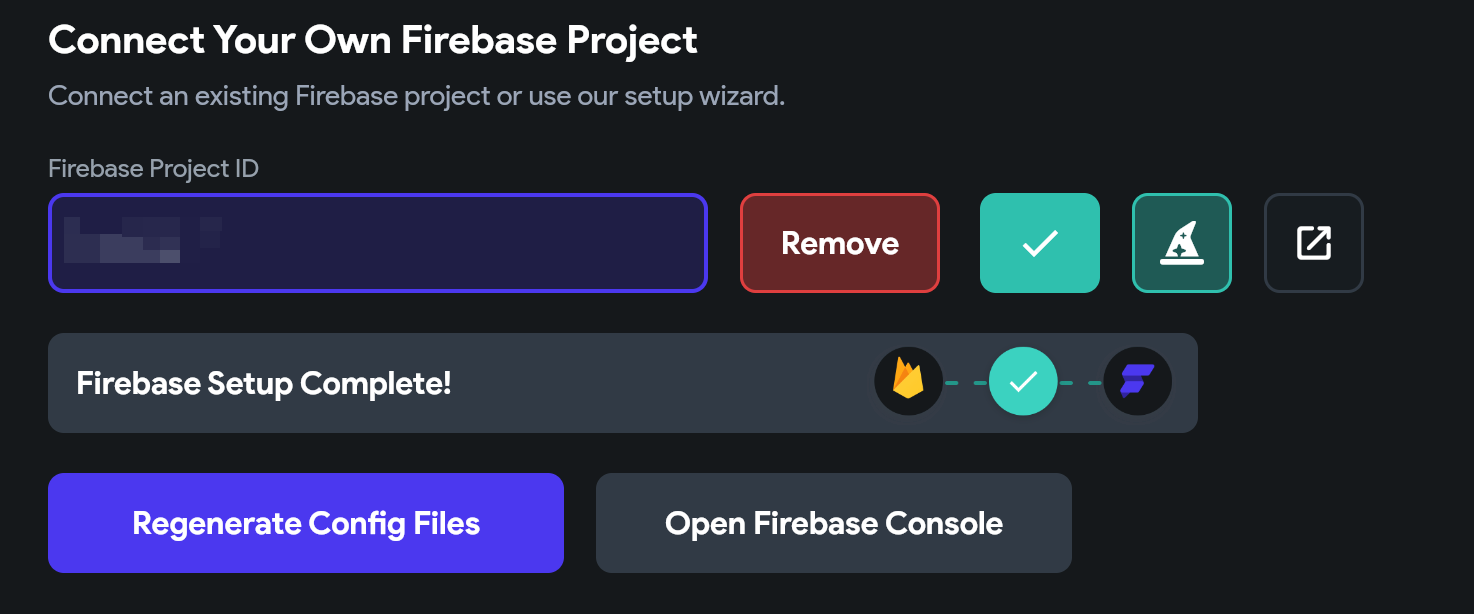
Task: Click the dashed connector before FlutterFlow logo
Action: click(1080, 382)
